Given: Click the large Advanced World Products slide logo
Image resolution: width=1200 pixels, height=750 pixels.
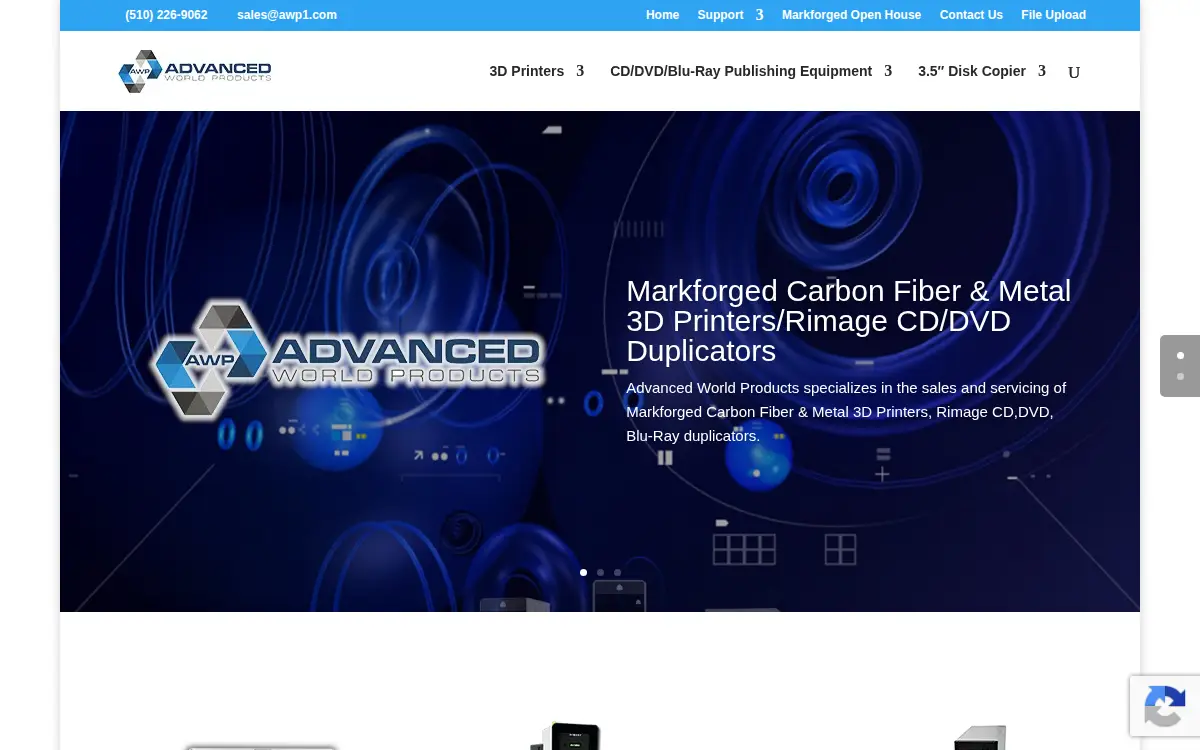Looking at the screenshot, I should coord(347,358).
